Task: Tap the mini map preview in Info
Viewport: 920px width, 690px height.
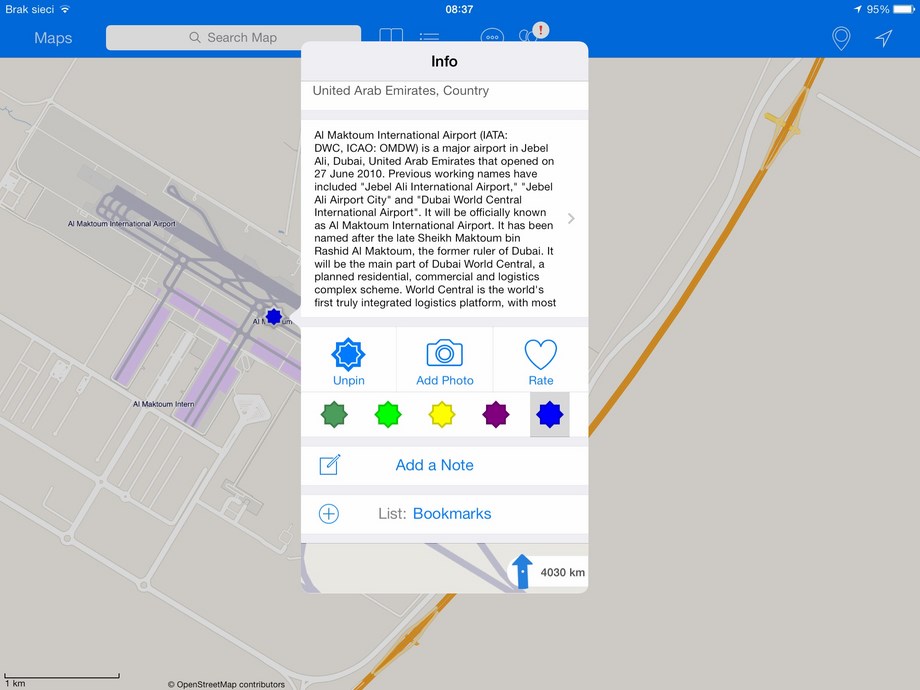Action: coord(444,567)
